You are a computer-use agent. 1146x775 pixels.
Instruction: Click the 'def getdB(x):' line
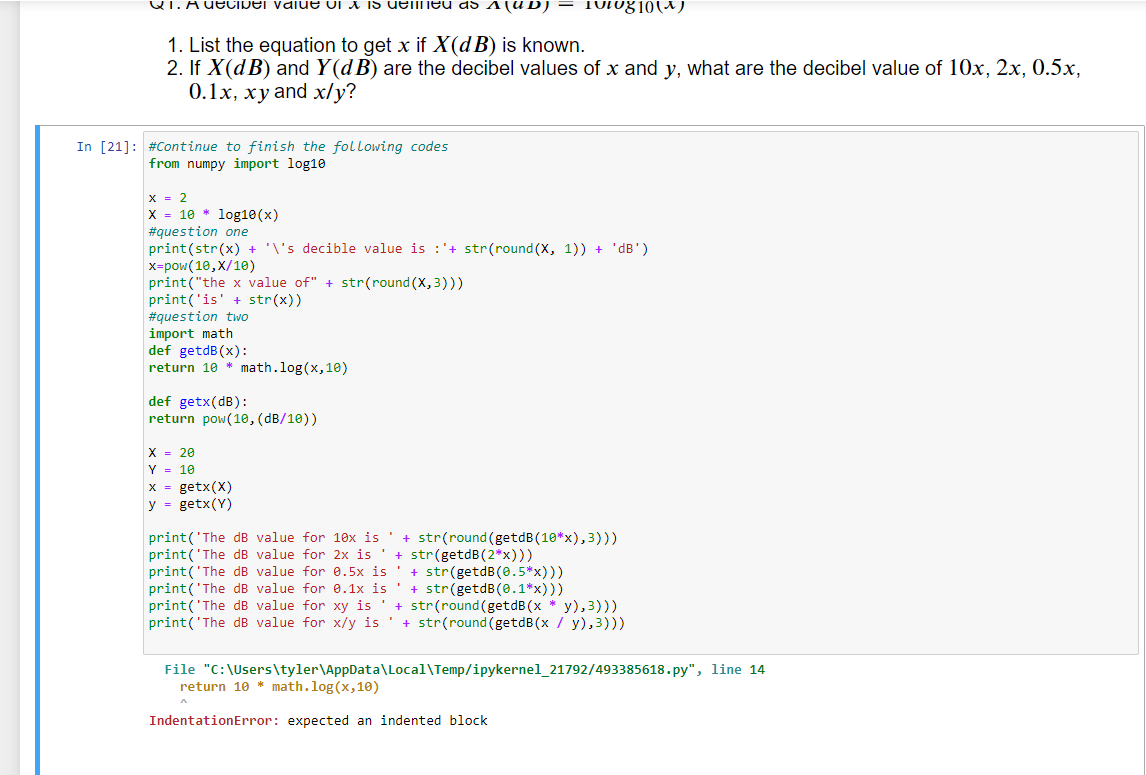click(198, 350)
